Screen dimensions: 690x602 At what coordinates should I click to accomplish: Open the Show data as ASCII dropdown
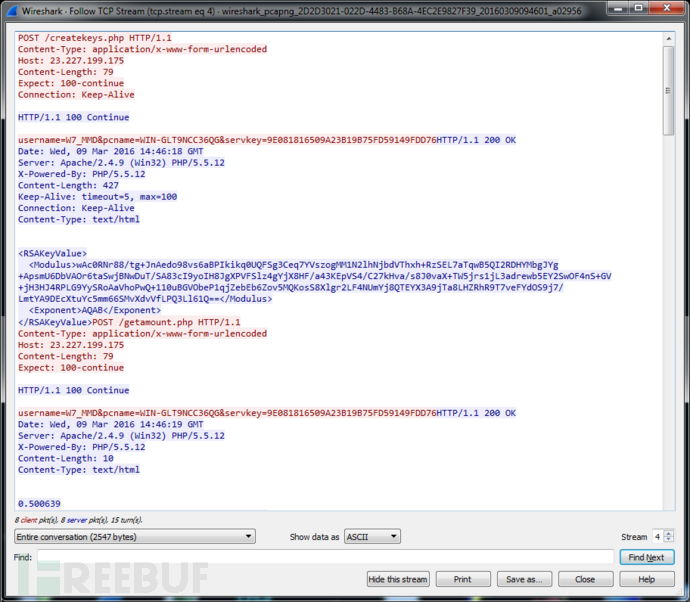[372, 536]
